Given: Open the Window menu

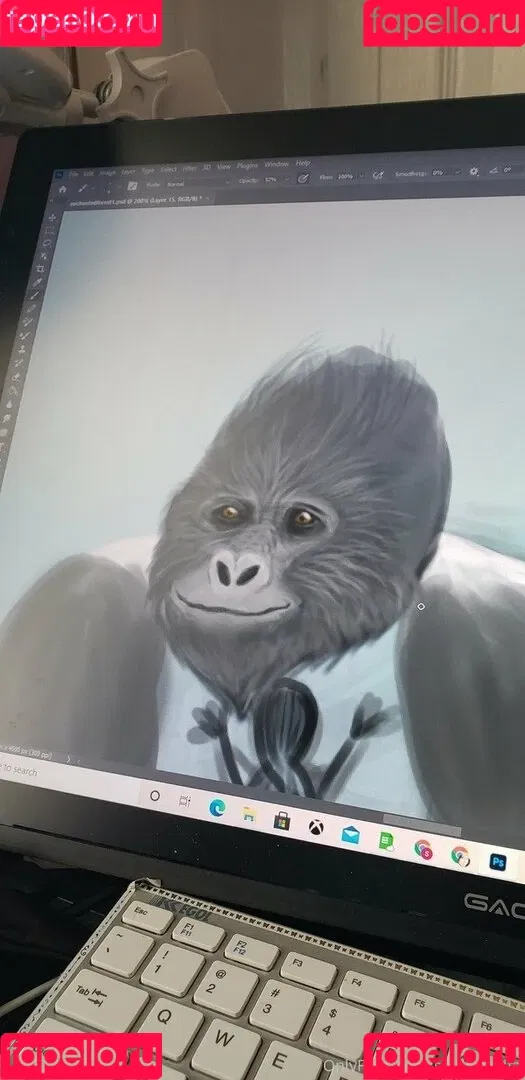Looking at the screenshot, I should (x=276, y=164).
